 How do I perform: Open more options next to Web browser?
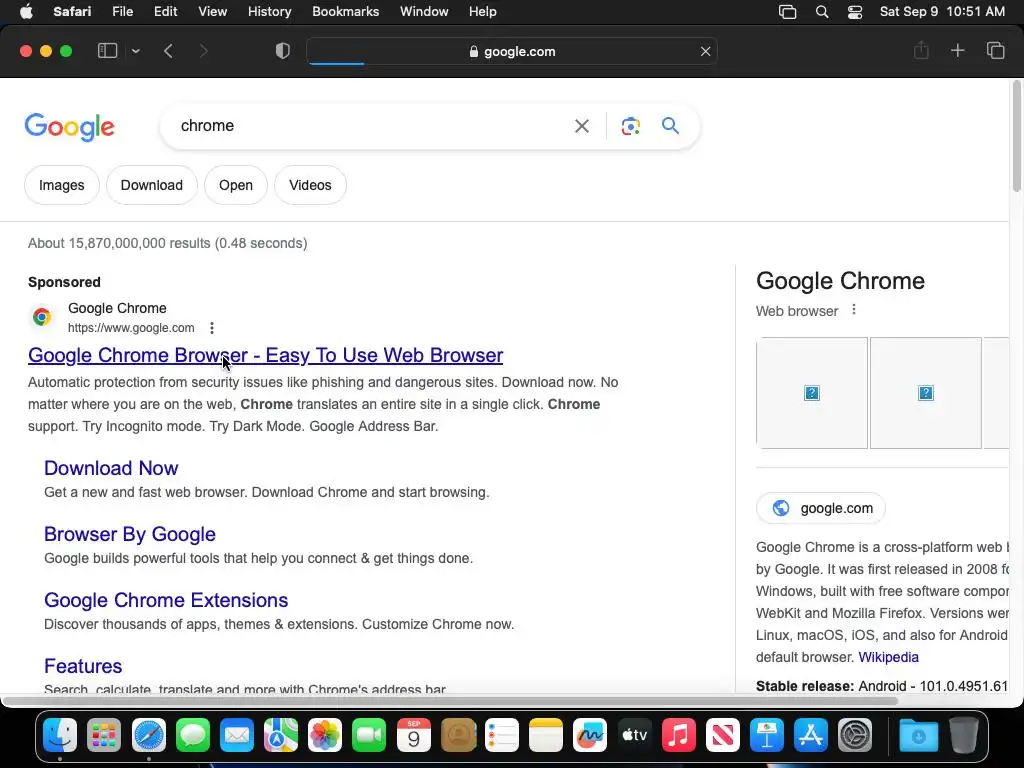tap(854, 310)
